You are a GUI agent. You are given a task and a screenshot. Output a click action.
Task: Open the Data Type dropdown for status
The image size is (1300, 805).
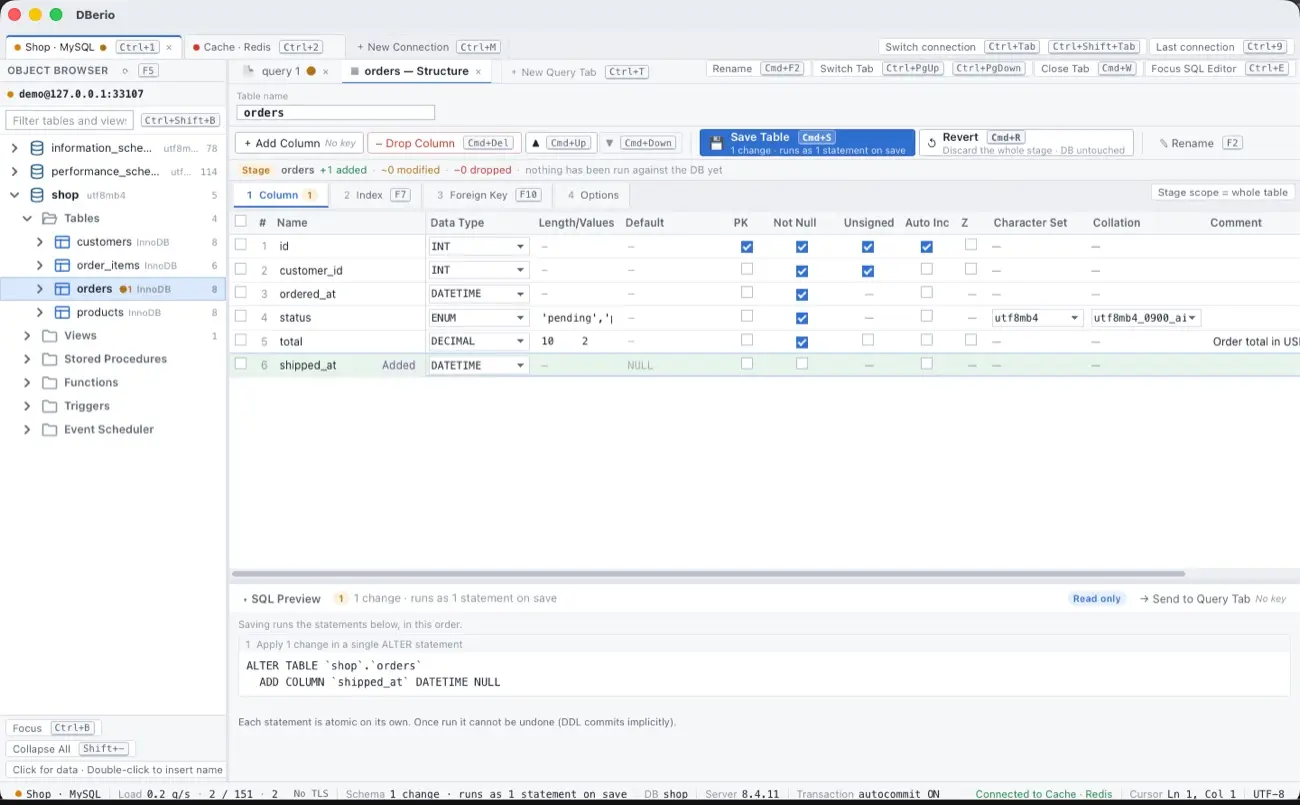tap(478, 318)
